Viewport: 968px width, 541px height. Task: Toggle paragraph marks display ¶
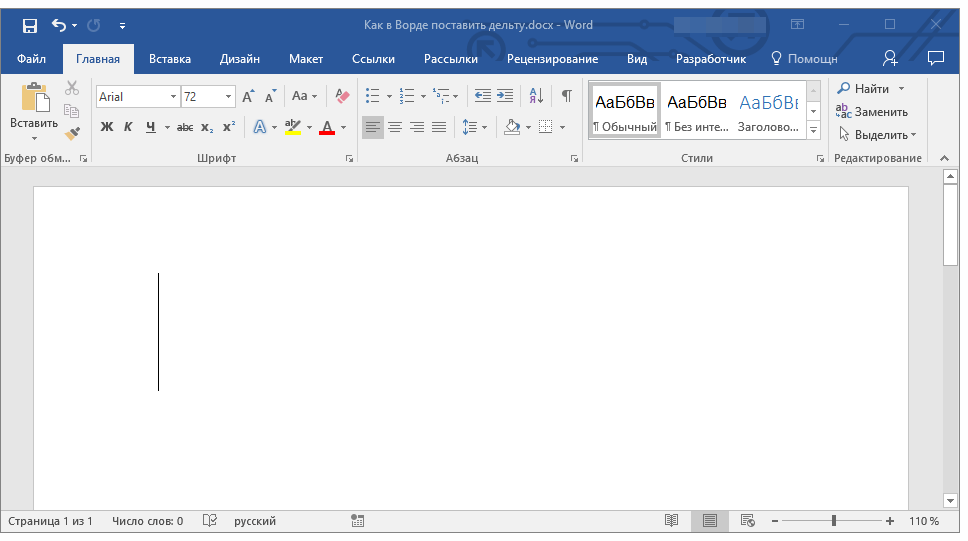click(567, 96)
